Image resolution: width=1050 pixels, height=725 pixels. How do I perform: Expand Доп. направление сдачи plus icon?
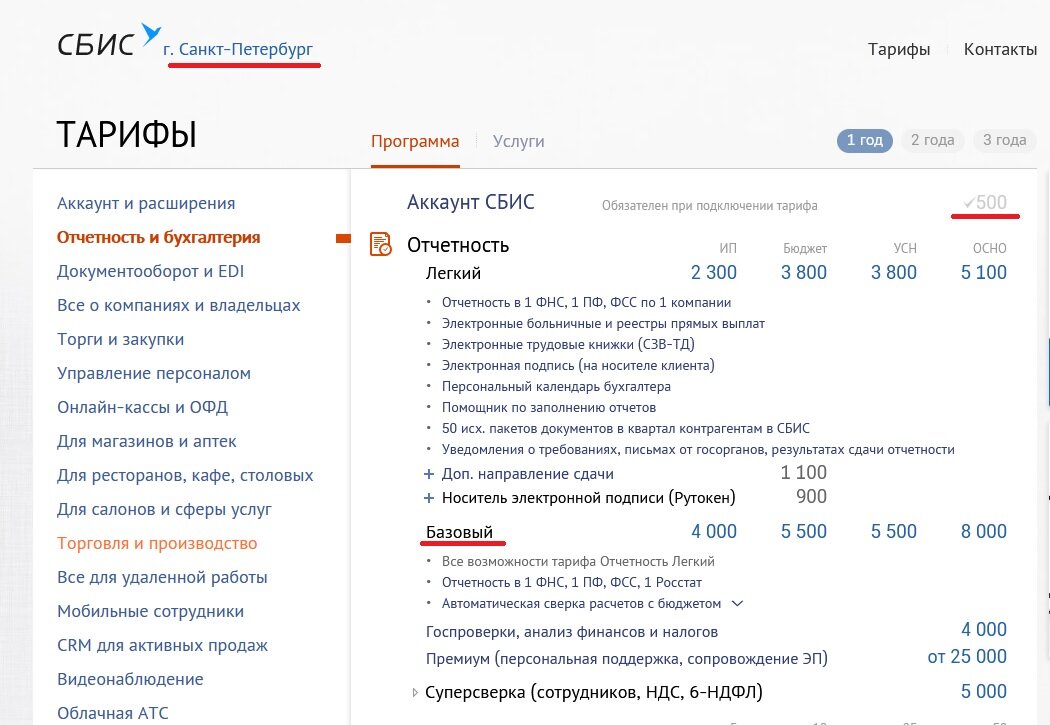click(429, 474)
